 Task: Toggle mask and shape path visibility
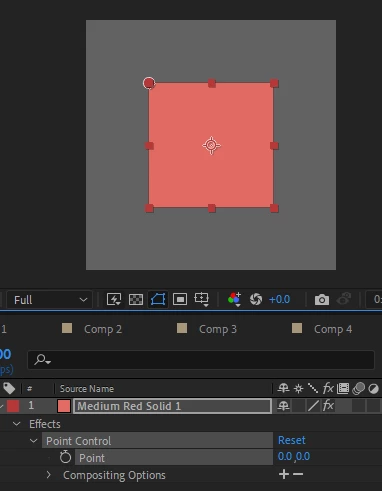pyautogui.click(x=158, y=299)
